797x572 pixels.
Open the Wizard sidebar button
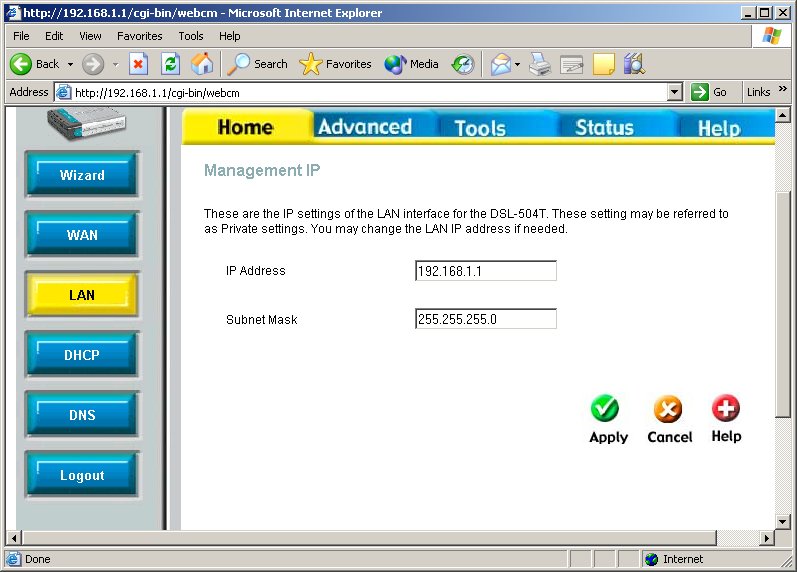(82, 174)
